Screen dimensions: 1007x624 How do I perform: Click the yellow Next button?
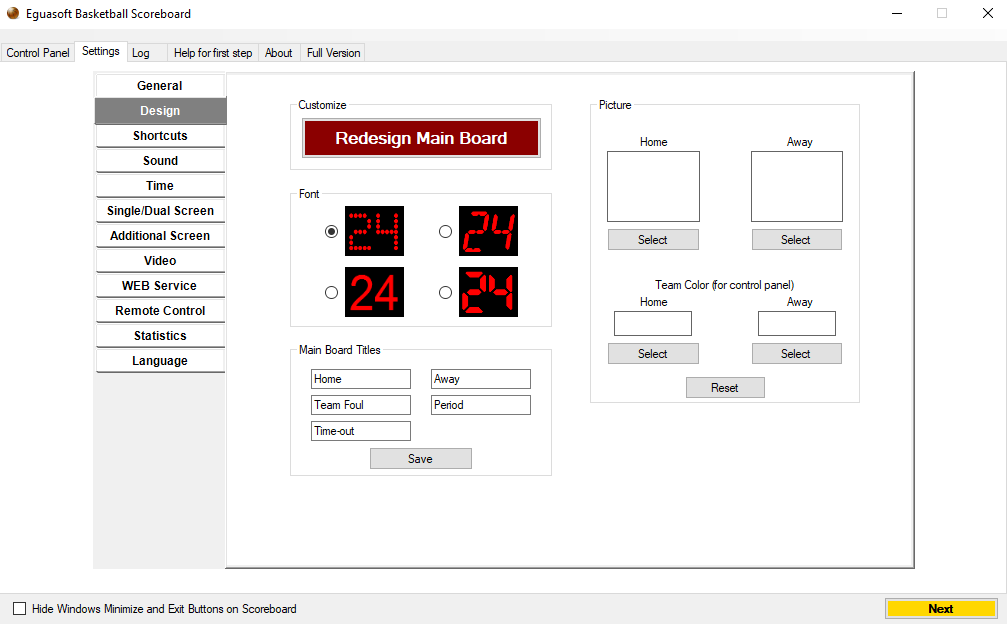click(941, 609)
